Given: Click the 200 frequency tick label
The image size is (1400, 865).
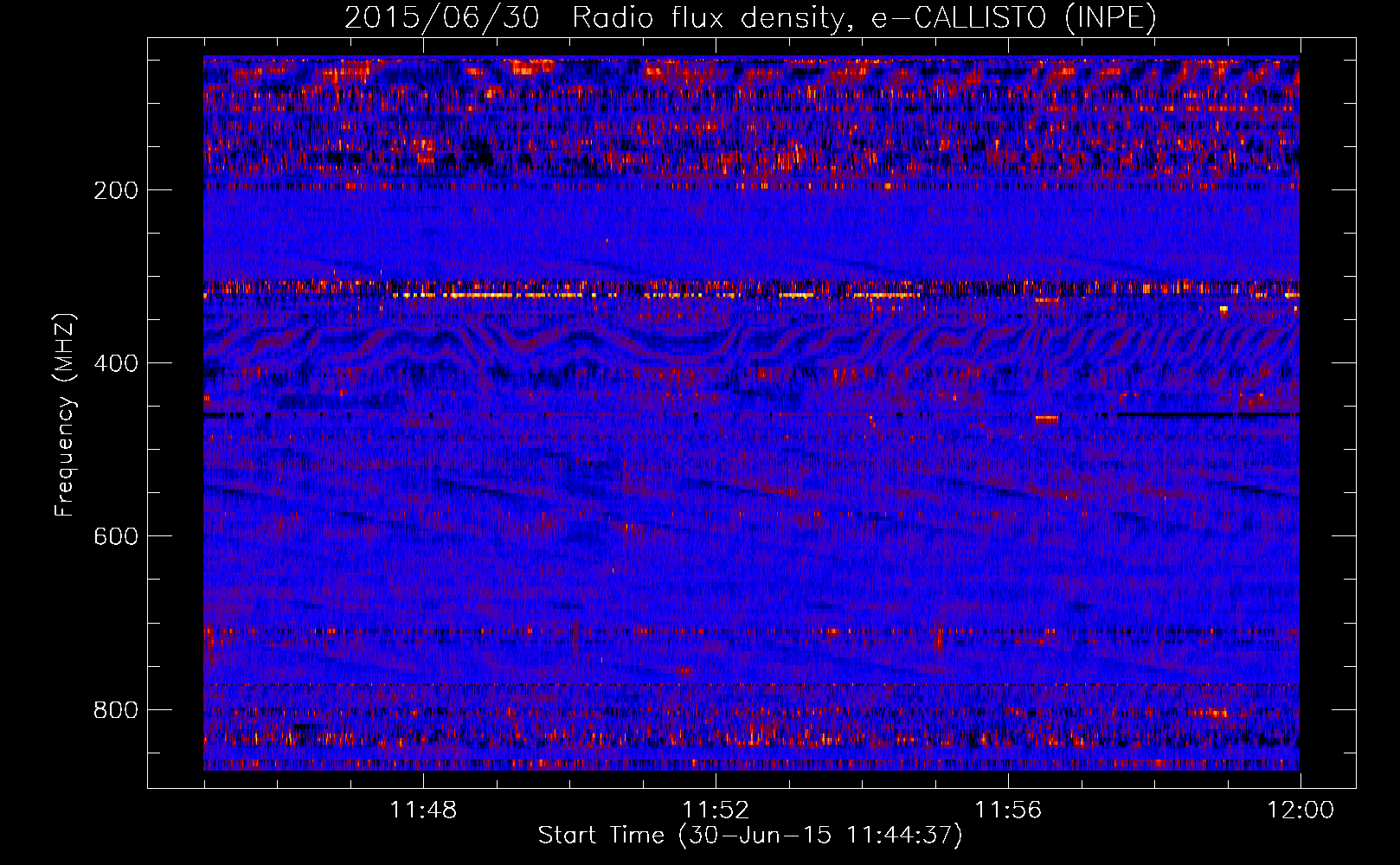Looking at the screenshot, I should pyautogui.click(x=116, y=190).
